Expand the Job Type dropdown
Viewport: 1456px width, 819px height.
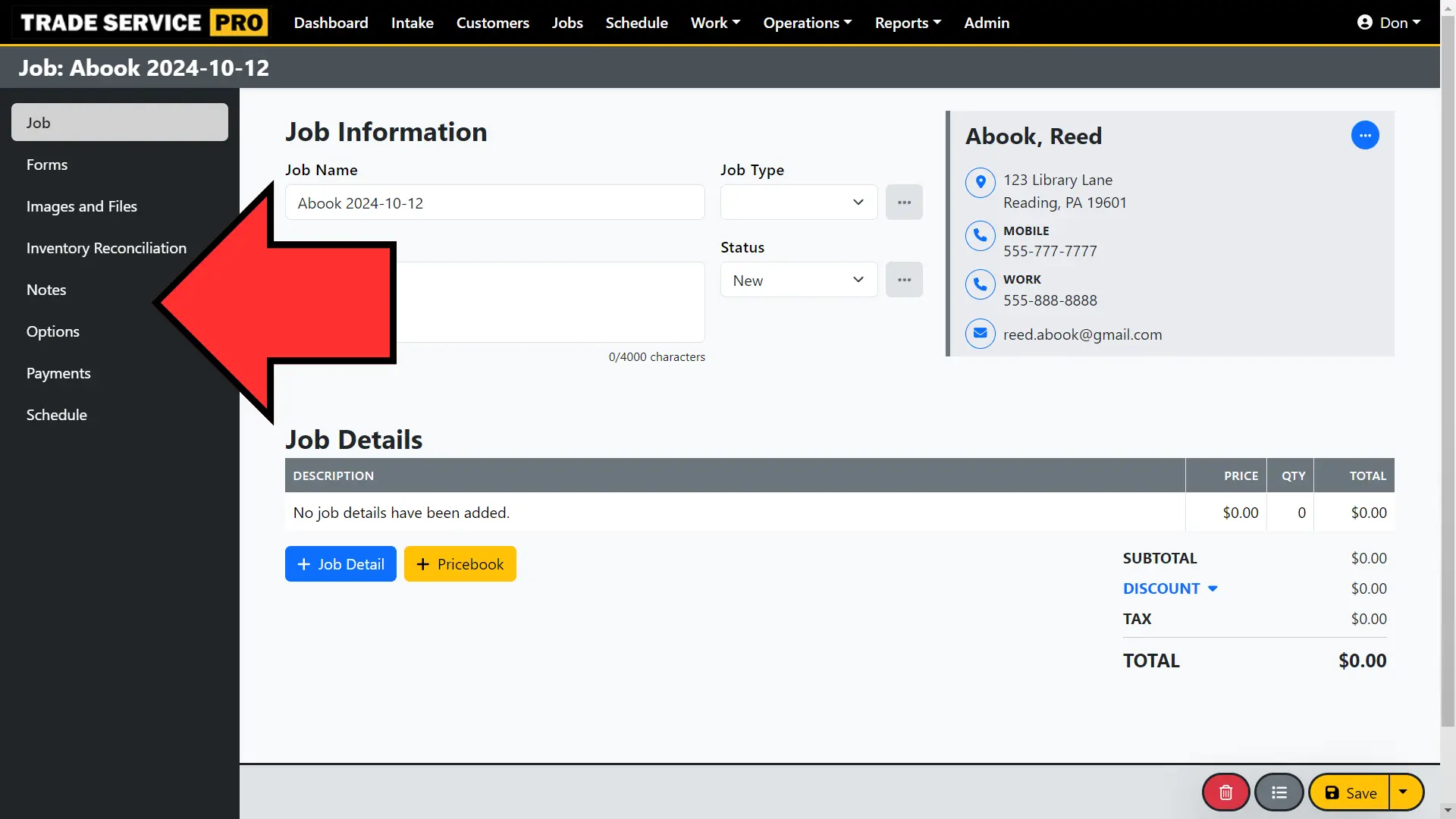pos(799,202)
